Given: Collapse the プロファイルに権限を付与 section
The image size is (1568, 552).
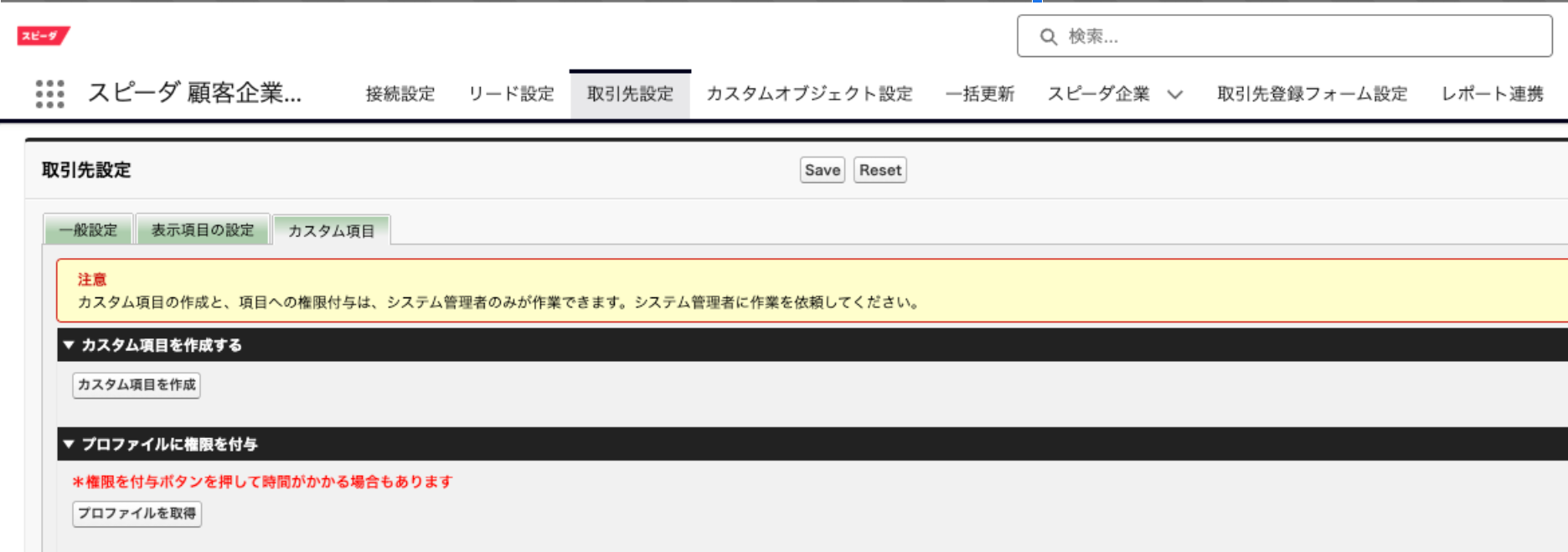Looking at the screenshot, I should [69, 444].
